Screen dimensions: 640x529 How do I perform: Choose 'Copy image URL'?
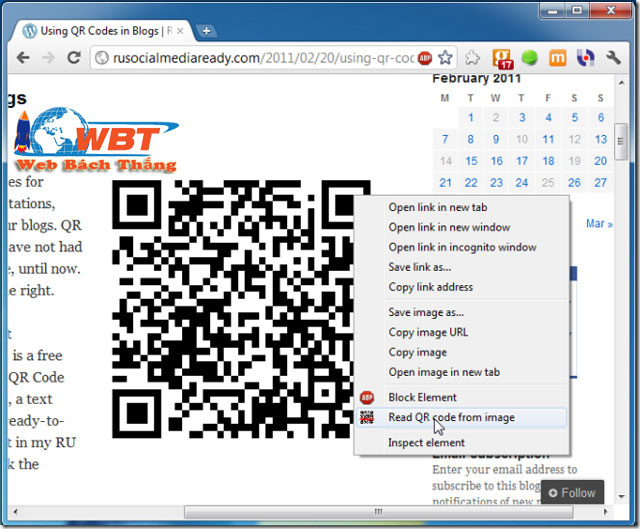[428, 332]
